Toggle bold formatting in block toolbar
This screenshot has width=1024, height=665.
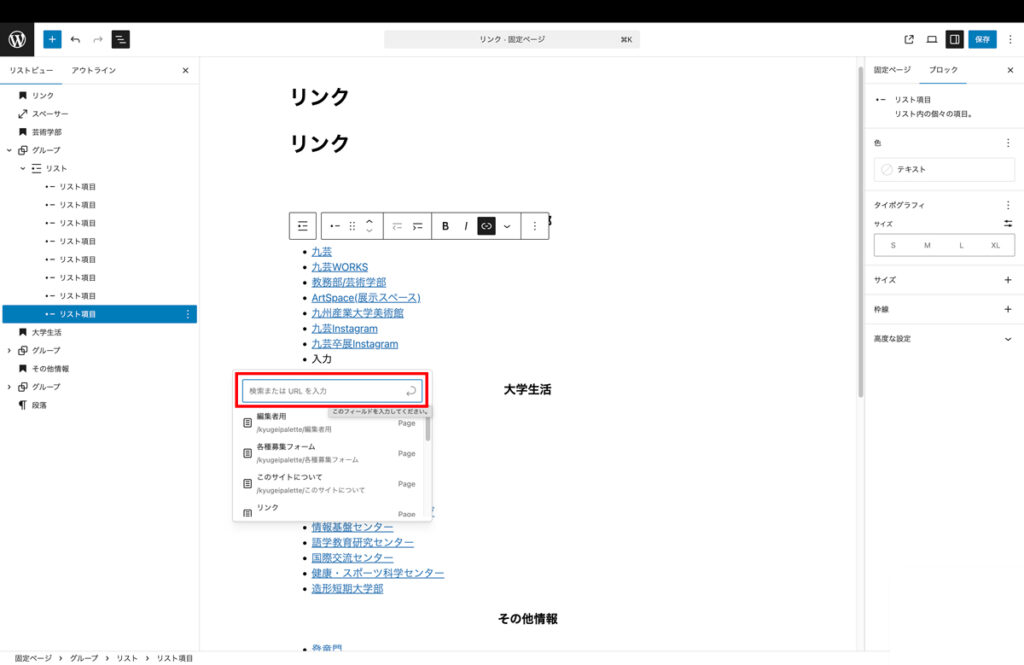point(445,226)
